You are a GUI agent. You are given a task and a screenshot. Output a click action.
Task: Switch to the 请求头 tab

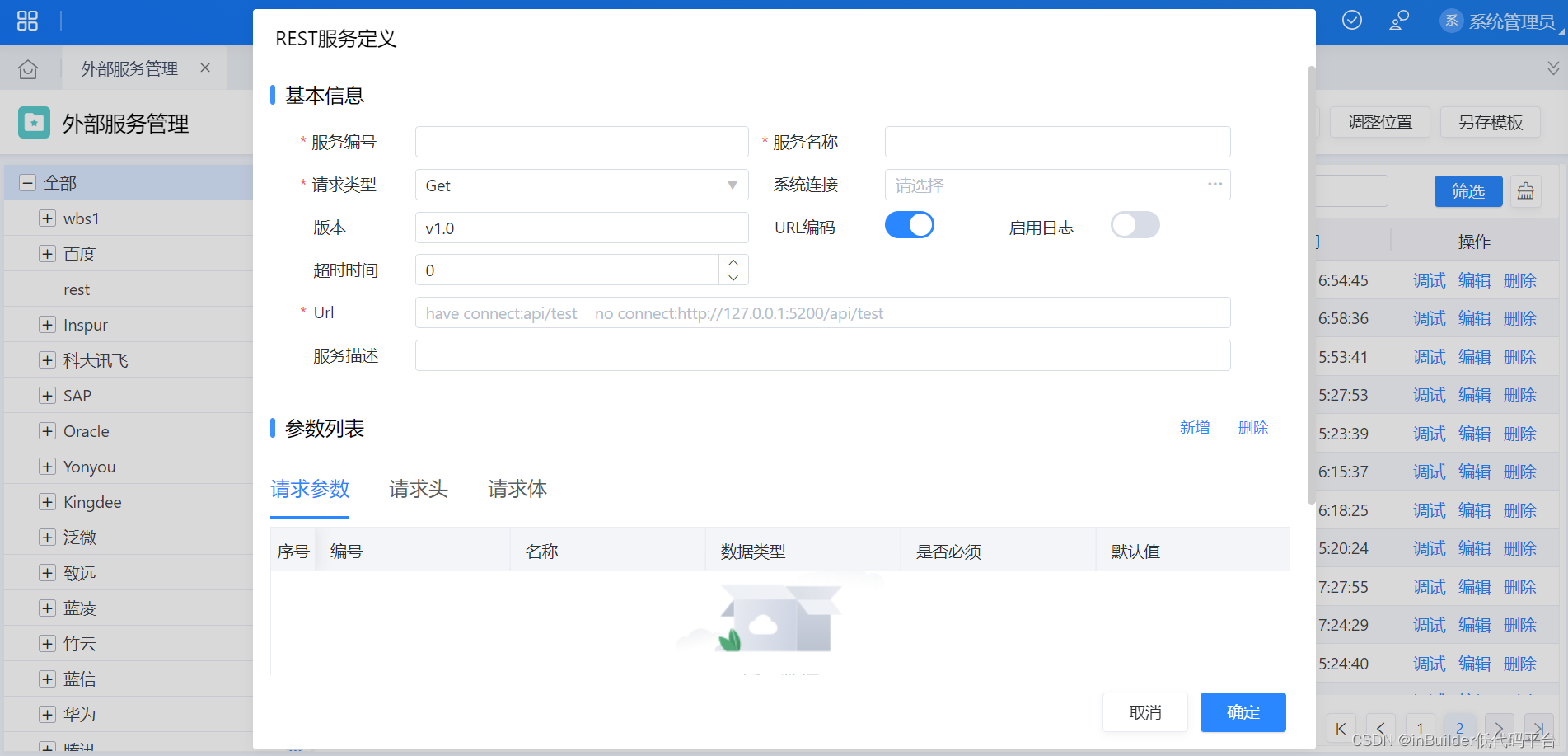click(x=419, y=489)
